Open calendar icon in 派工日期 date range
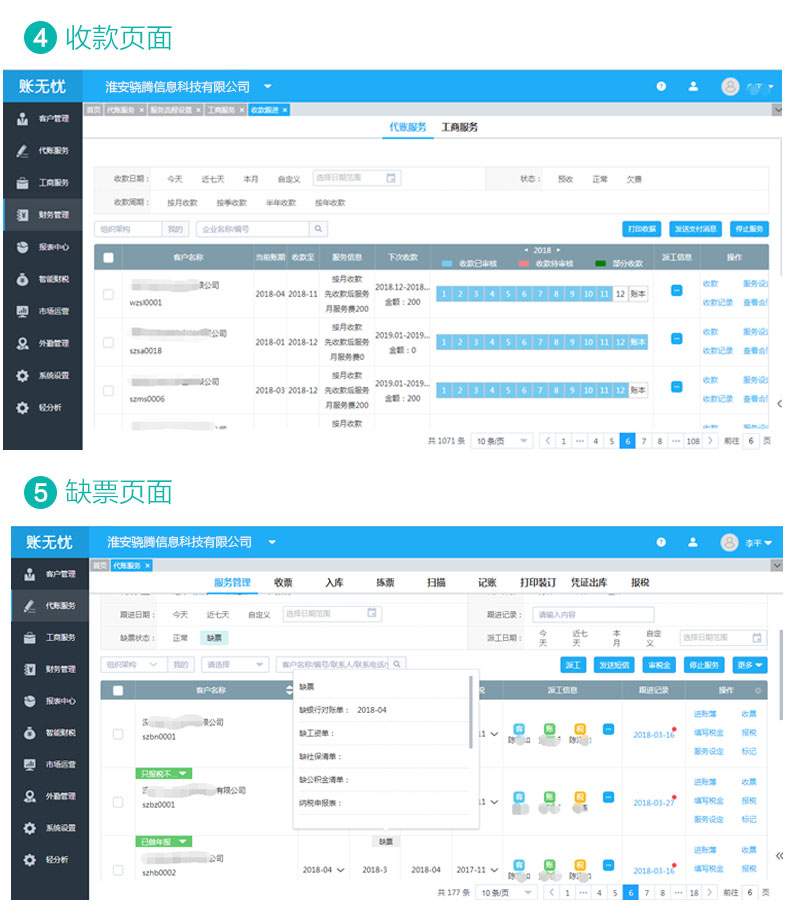The height and width of the screenshot is (914, 790). (758, 637)
